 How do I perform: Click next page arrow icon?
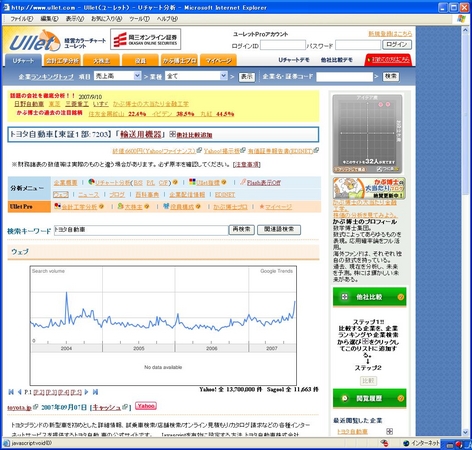(87, 392)
